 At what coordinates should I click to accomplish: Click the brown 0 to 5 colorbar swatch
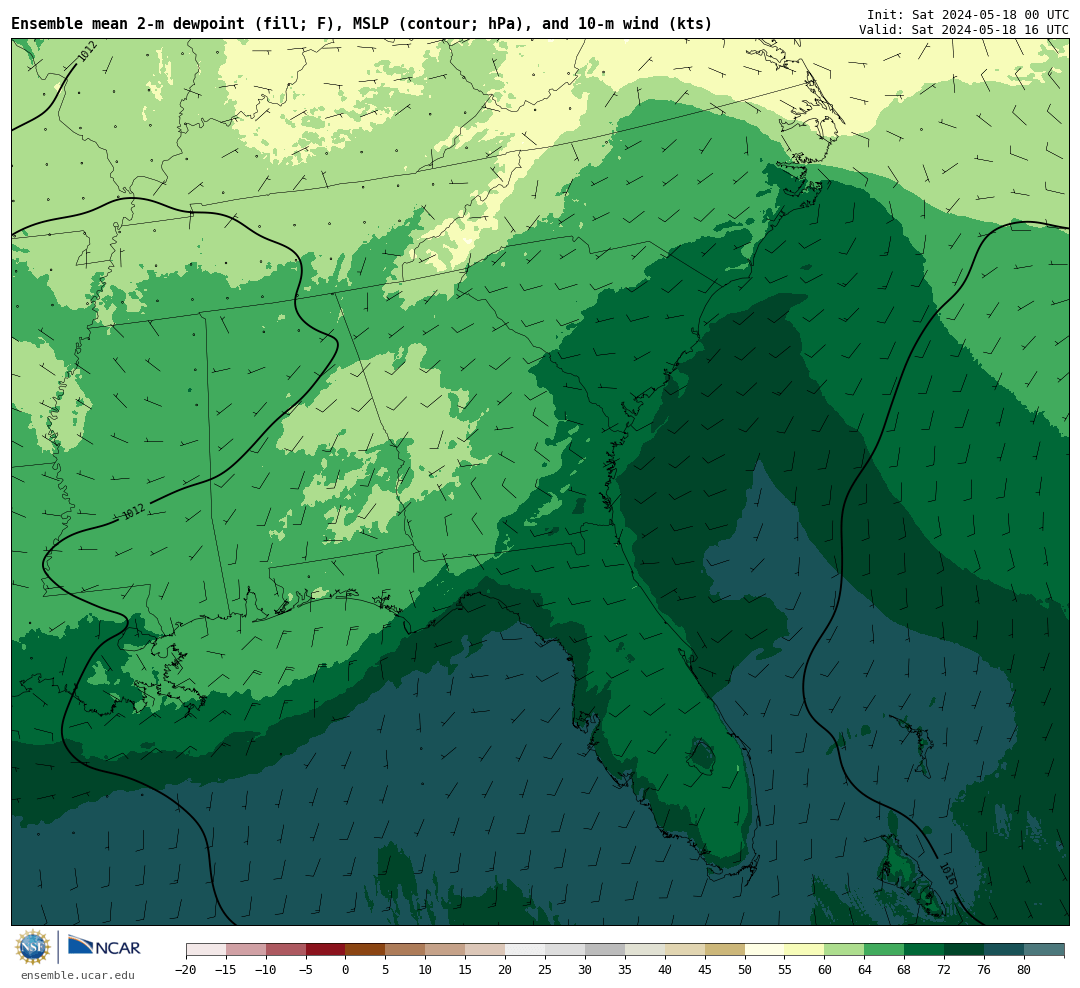pos(366,950)
